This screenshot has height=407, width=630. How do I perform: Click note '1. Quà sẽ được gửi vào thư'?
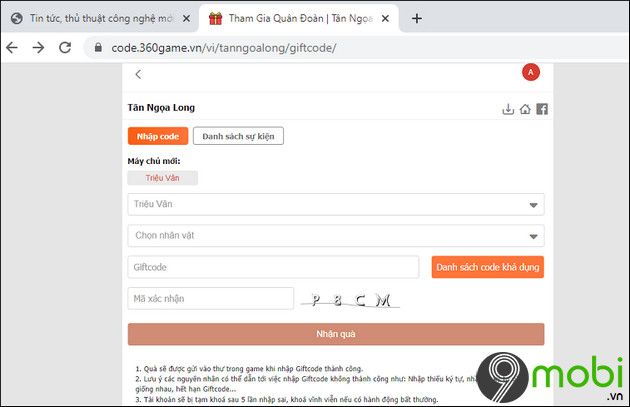tap(249, 369)
